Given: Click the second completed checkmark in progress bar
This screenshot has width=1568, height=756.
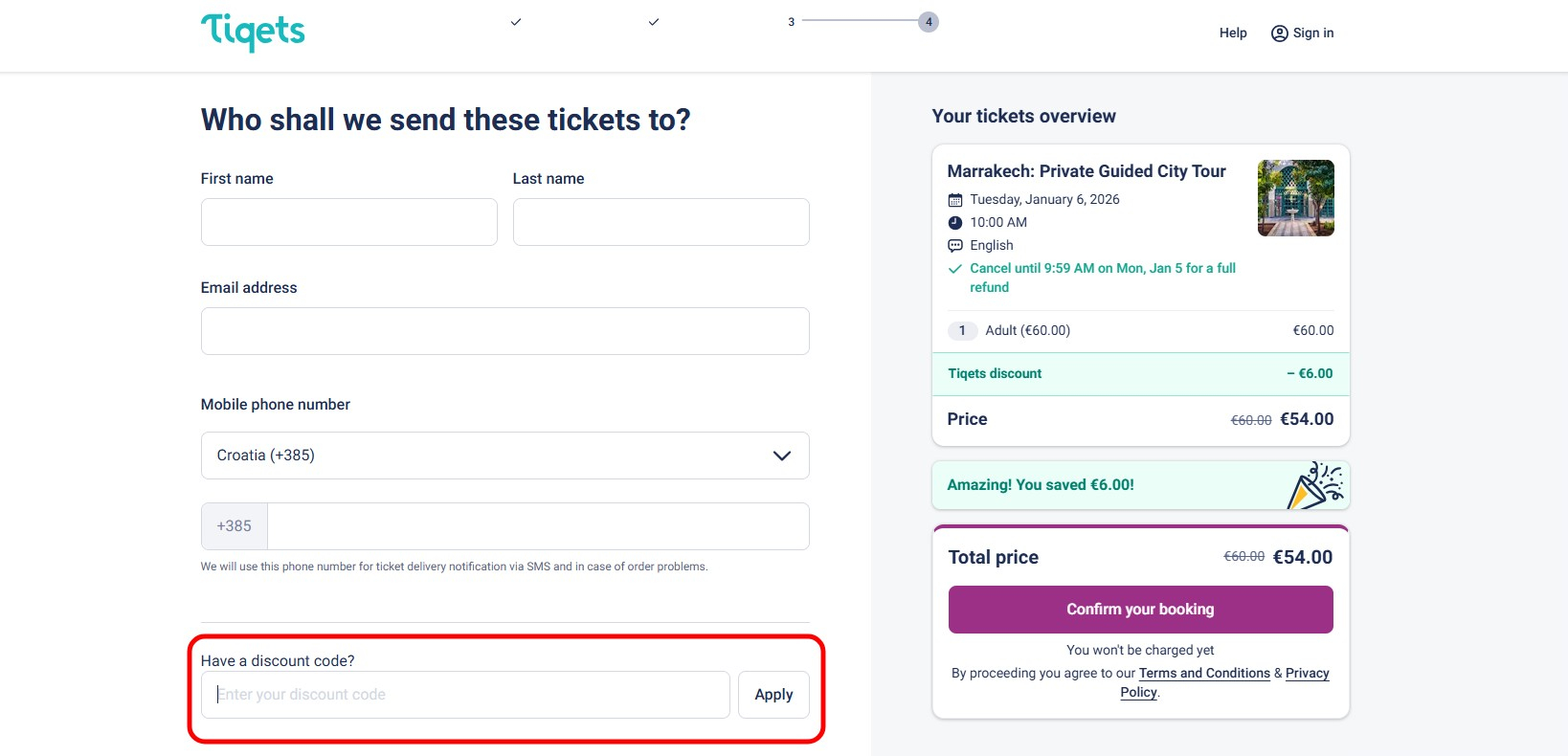Looking at the screenshot, I should coord(653,20).
